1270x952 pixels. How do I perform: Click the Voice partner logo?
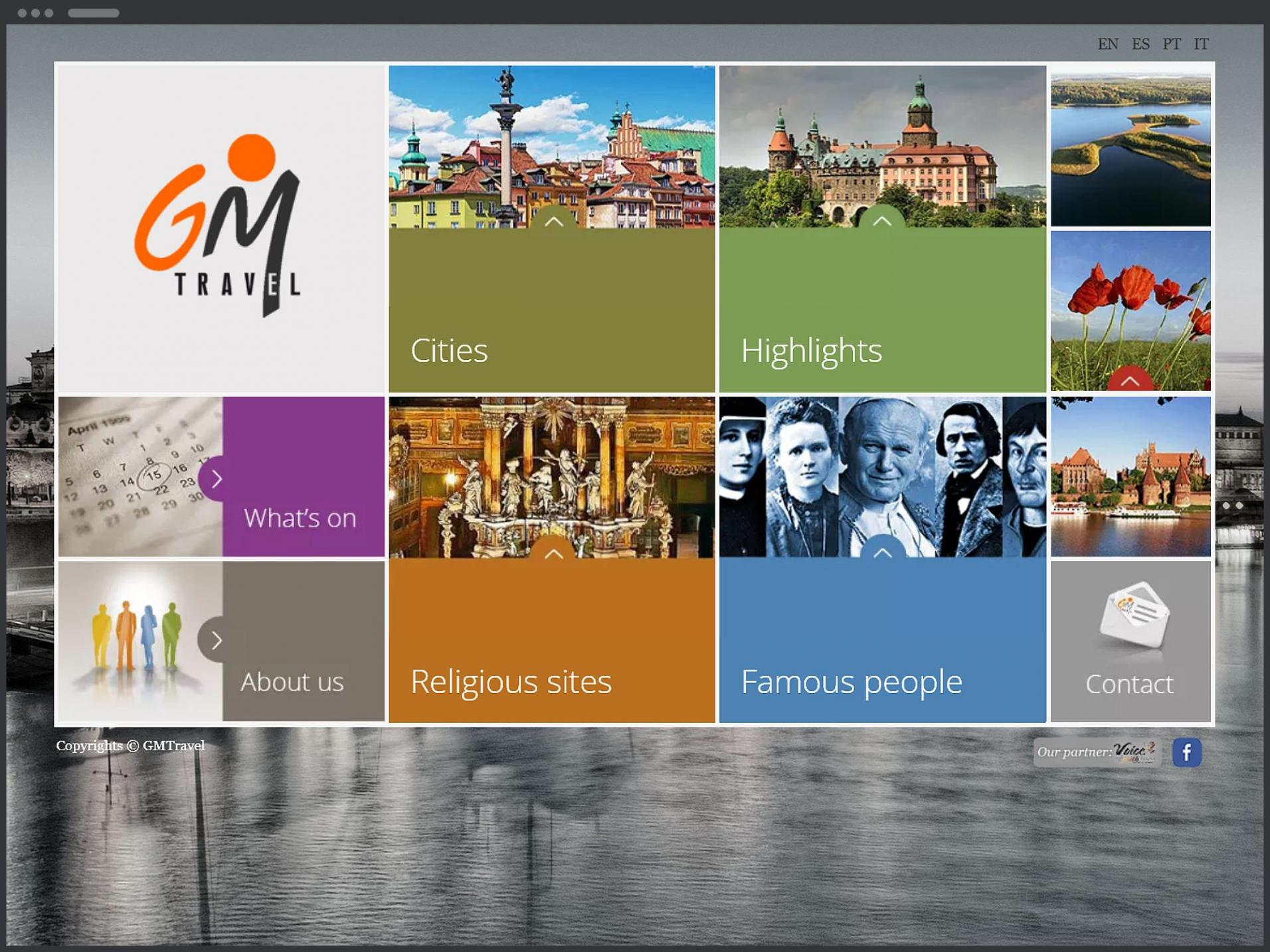tap(1134, 752)
